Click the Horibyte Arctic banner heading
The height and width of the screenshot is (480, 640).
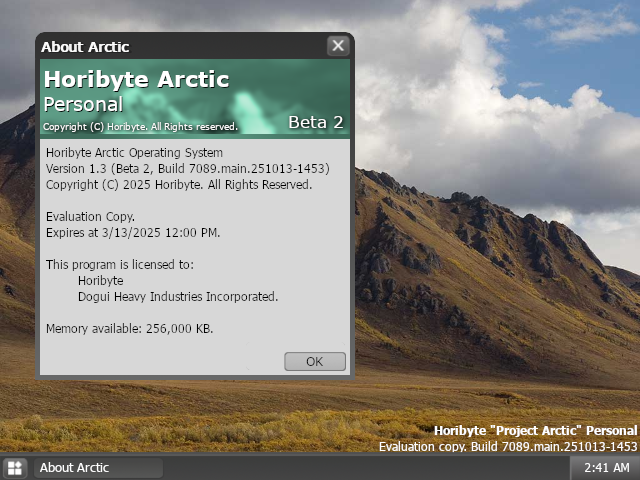(136, 79)
